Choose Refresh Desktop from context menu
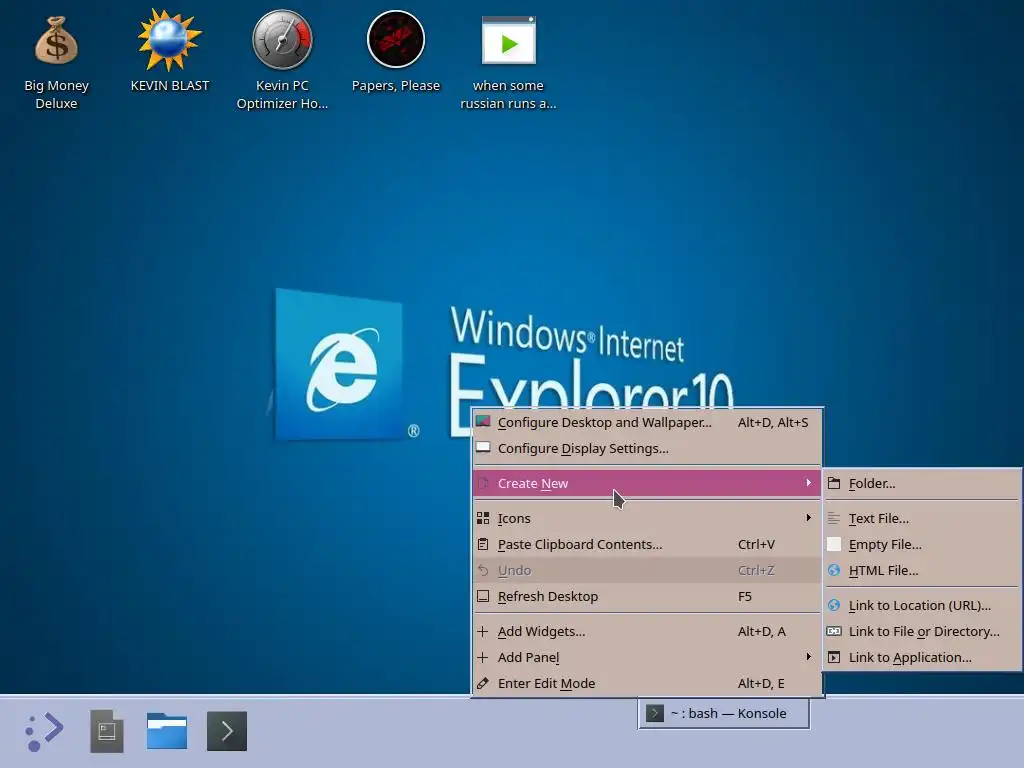 click(x=647, y=596)
